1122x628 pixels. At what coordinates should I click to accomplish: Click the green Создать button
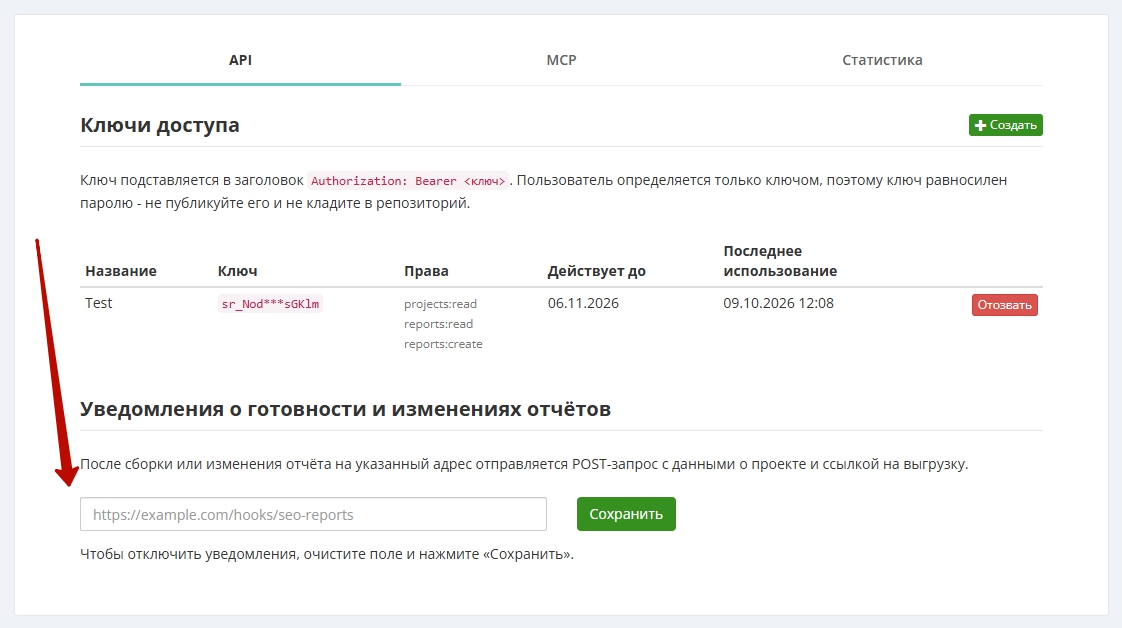click(1005, 125)
